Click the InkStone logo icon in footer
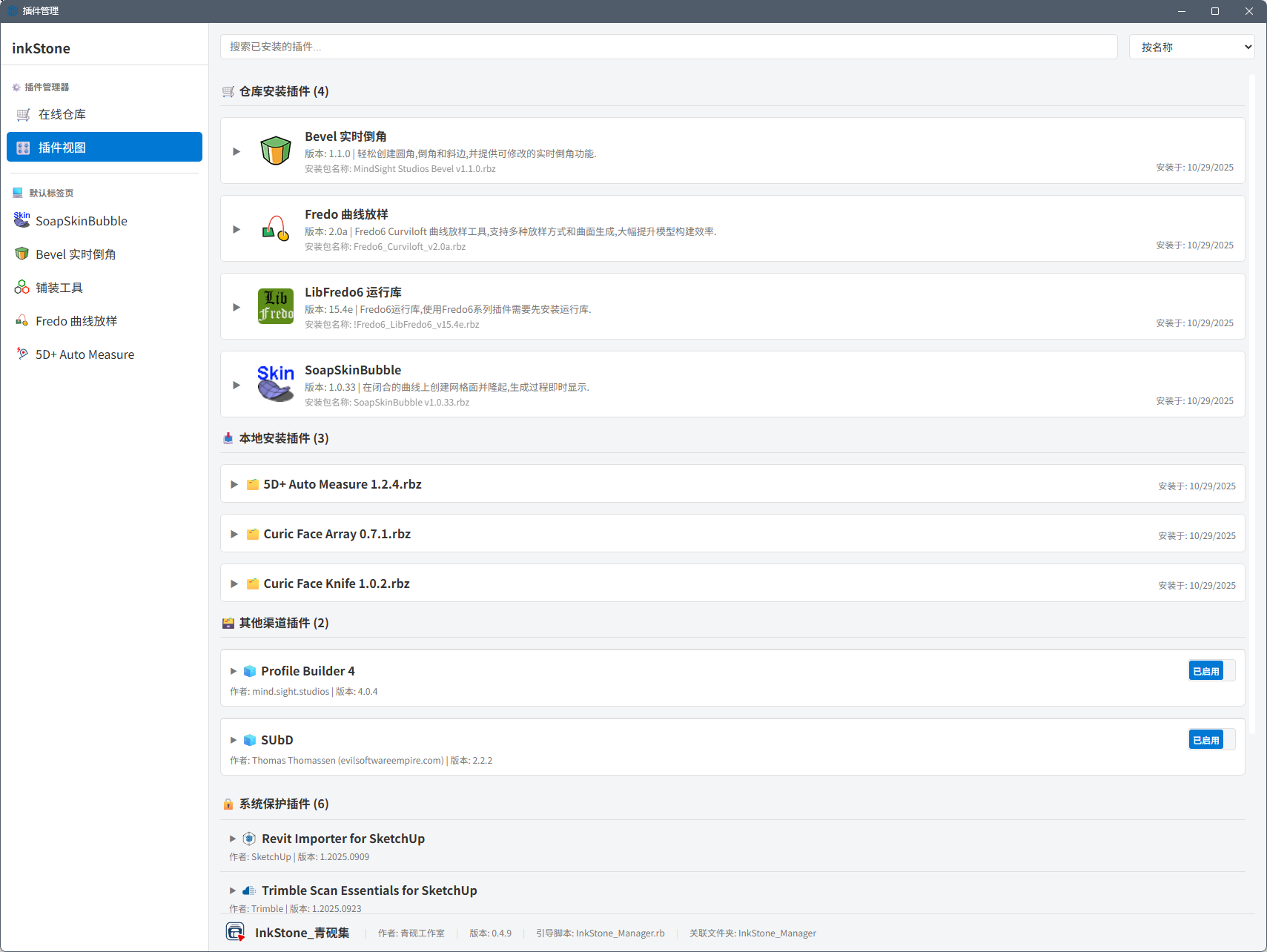This screenshot has height=952, width=1267. (x=235, y=932)
